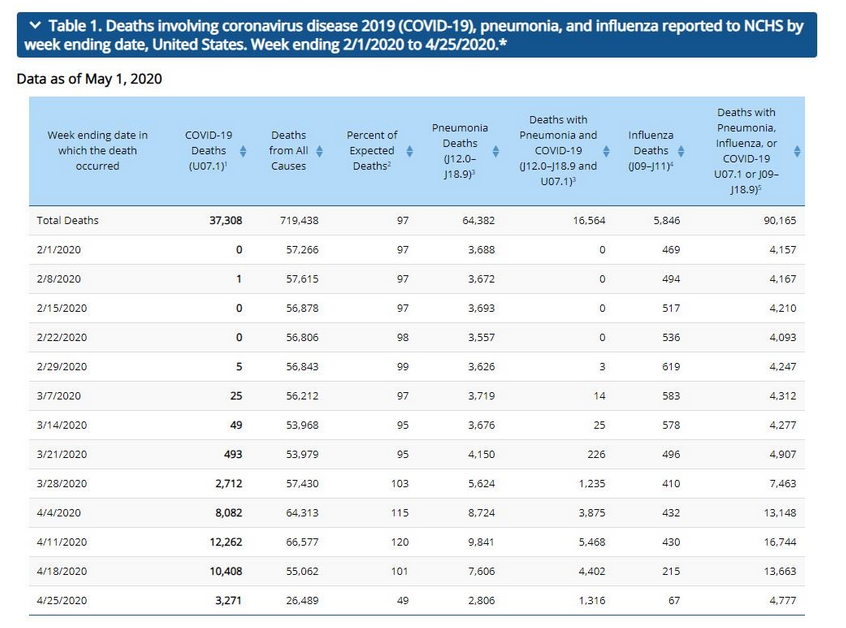Select the 4/18/2020 week row label
846x628 pixels.
pos(62,571)
